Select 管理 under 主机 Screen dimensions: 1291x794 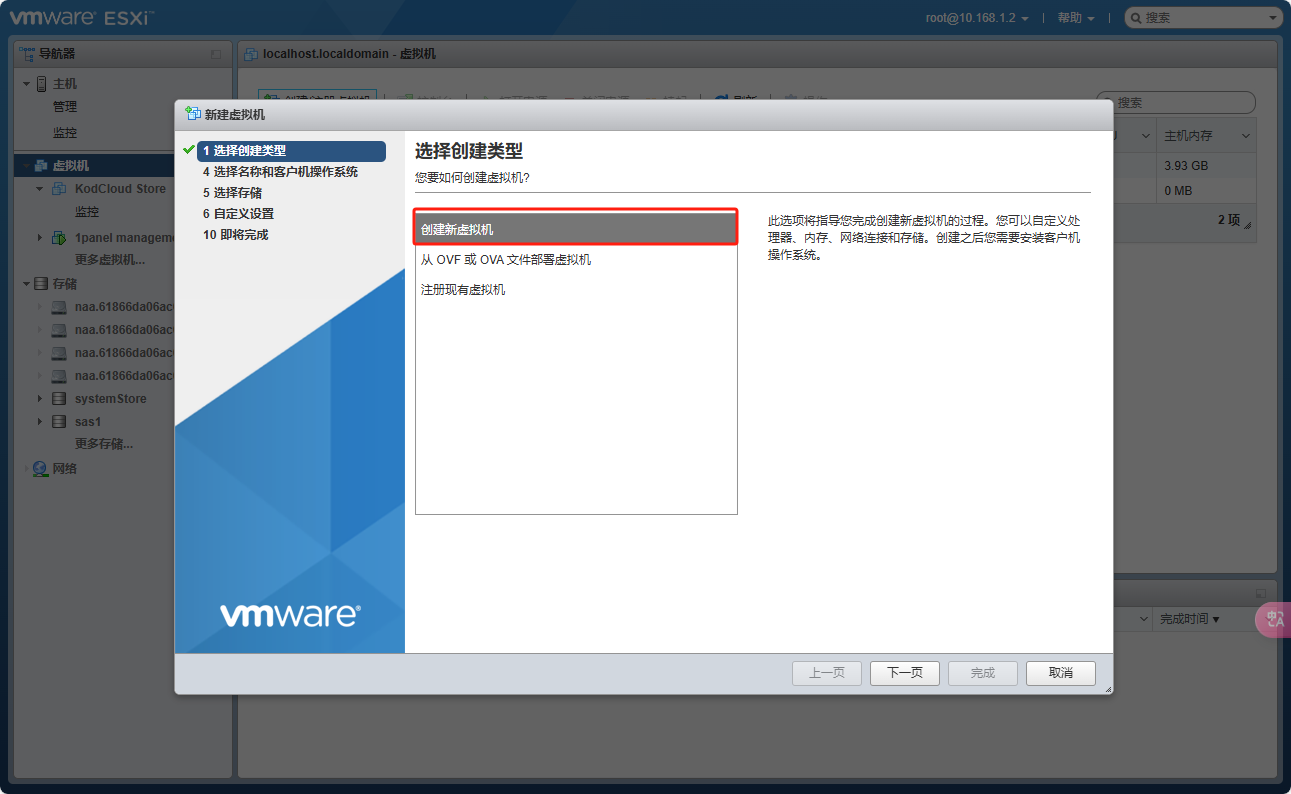[x=65, y=107]
